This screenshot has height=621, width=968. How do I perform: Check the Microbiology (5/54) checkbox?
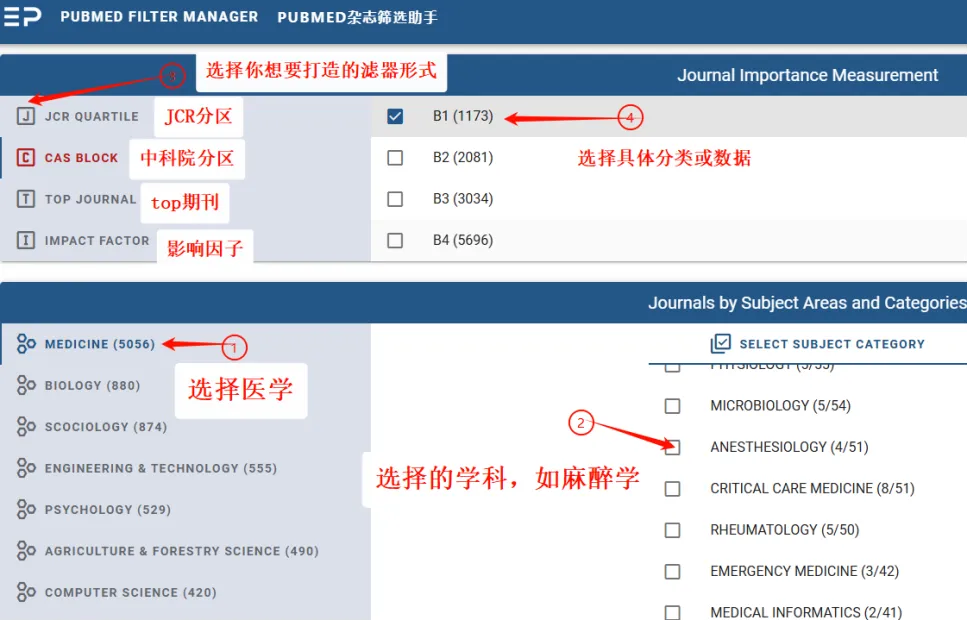(672, 406)
